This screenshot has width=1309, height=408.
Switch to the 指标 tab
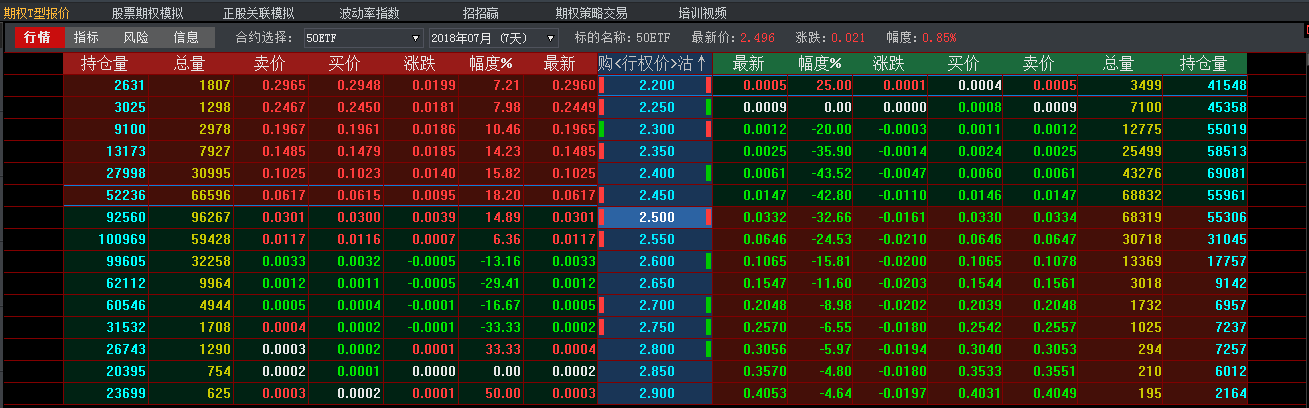pyautogui.click(x=86, y=37)
